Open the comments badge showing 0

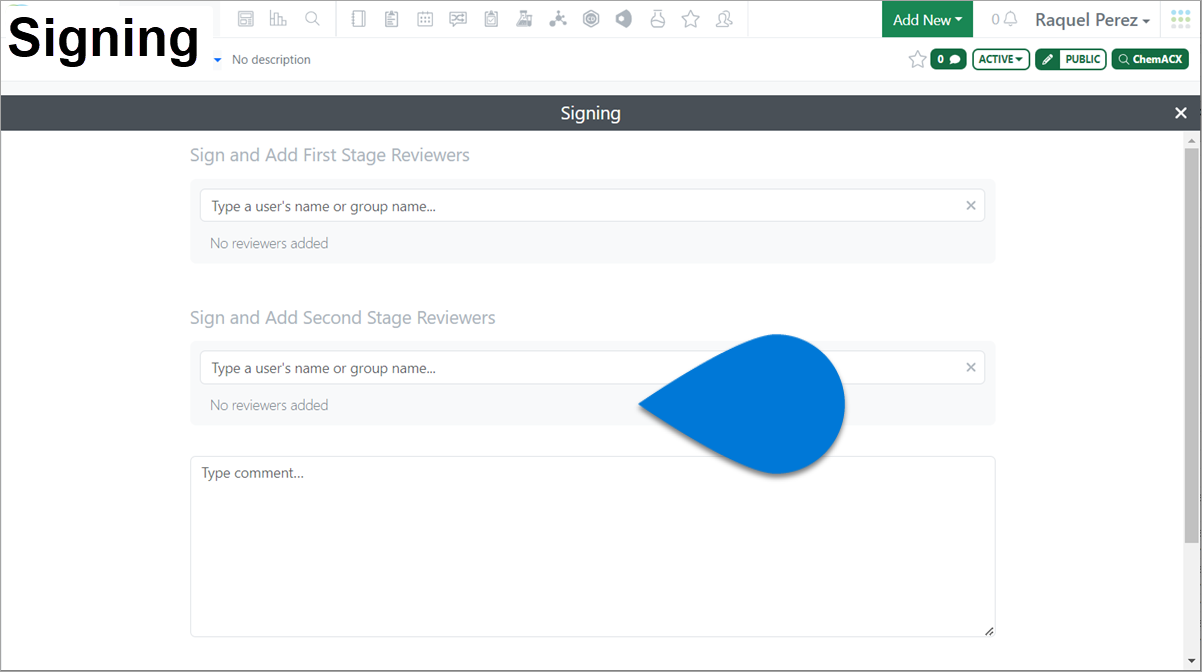[948, 59]
